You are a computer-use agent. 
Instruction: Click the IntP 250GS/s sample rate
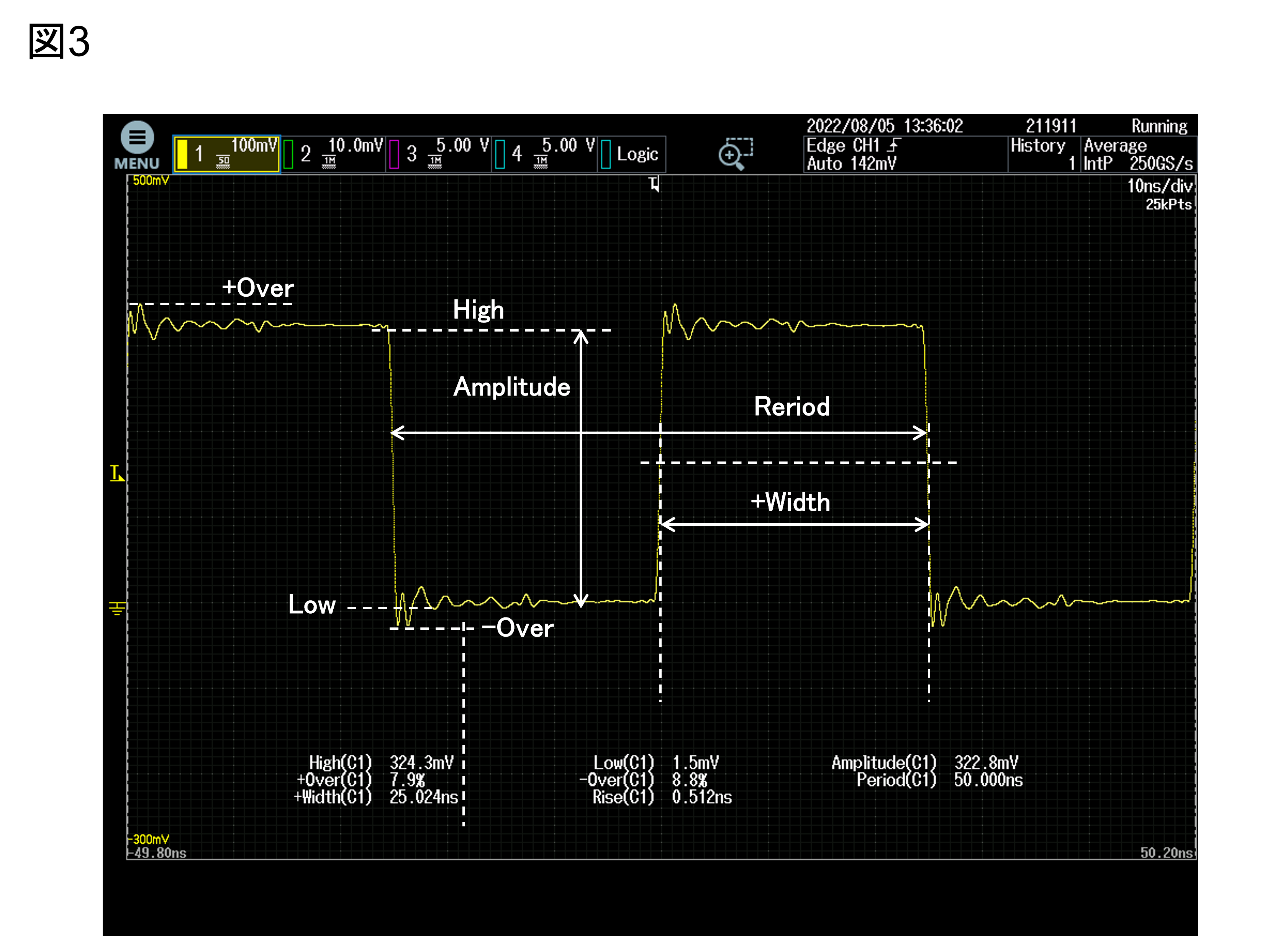click(1138, 164)
